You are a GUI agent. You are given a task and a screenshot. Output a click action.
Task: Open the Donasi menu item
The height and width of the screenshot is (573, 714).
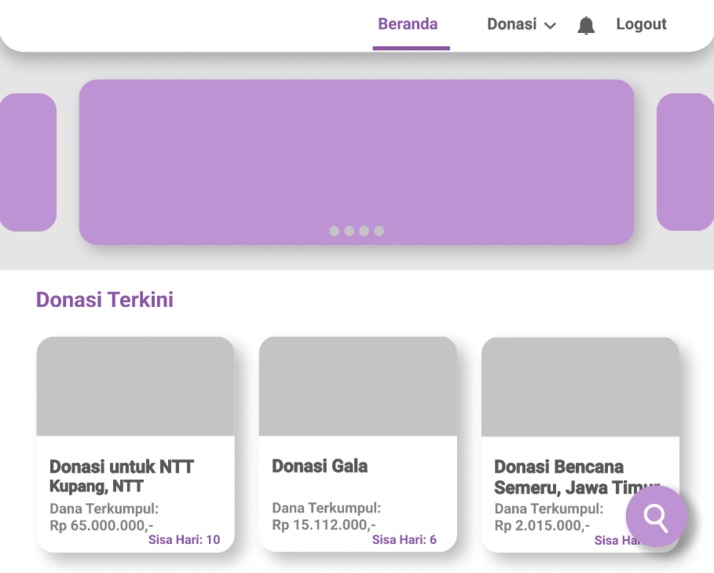click(x=512, y=24)
